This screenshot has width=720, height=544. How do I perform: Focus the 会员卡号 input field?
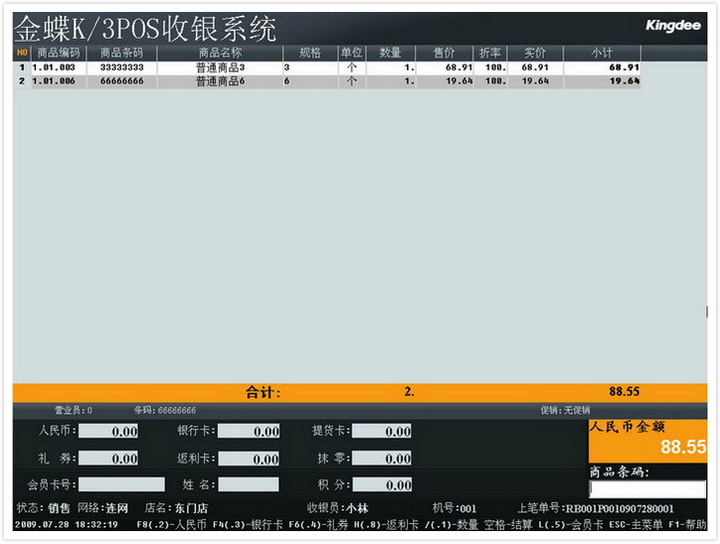click(x=122, y=484)
